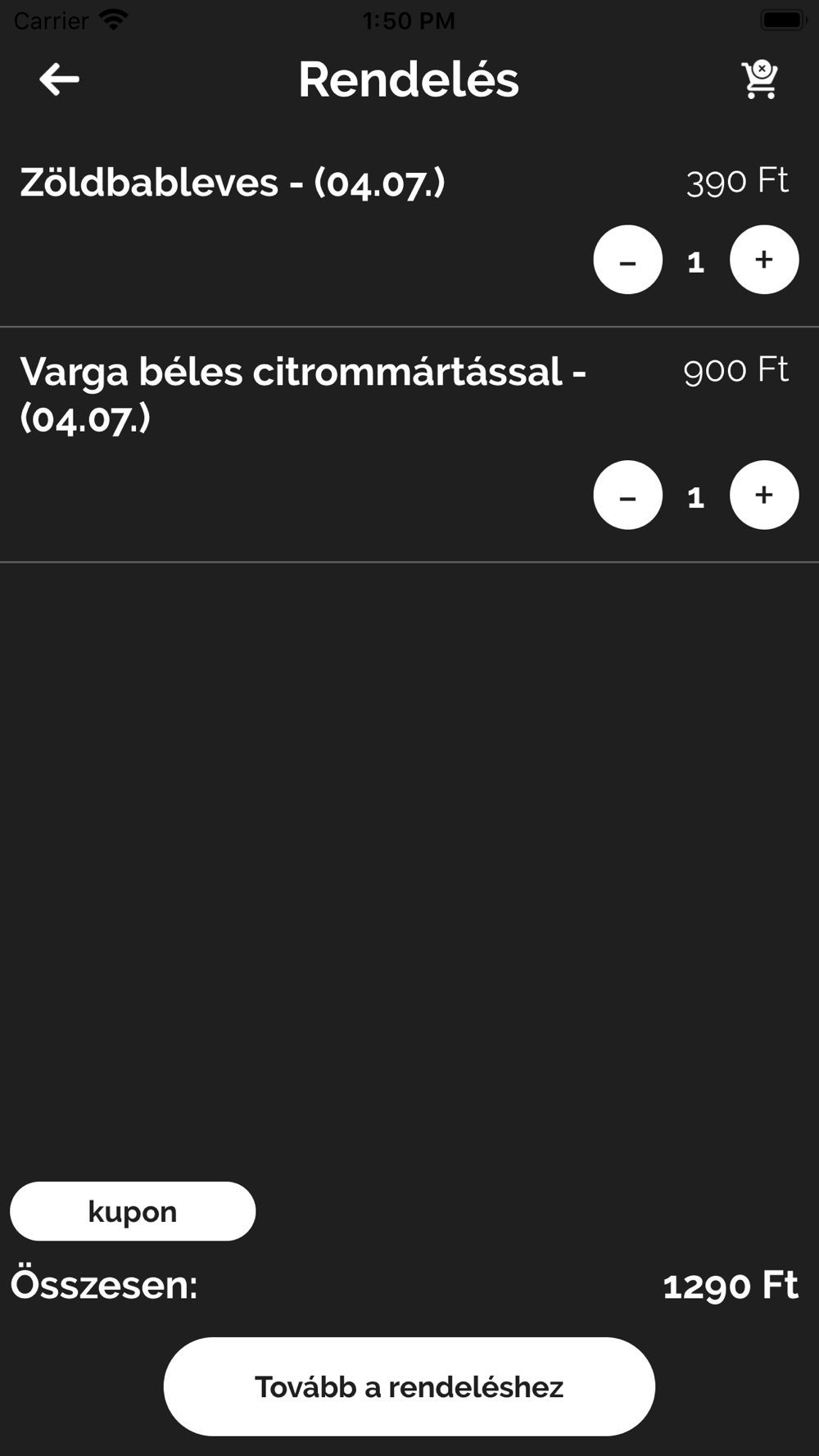819x1456 pixels.
Task: Continue with Tovább a rendeléshez button
Action: click(409, 1386)
